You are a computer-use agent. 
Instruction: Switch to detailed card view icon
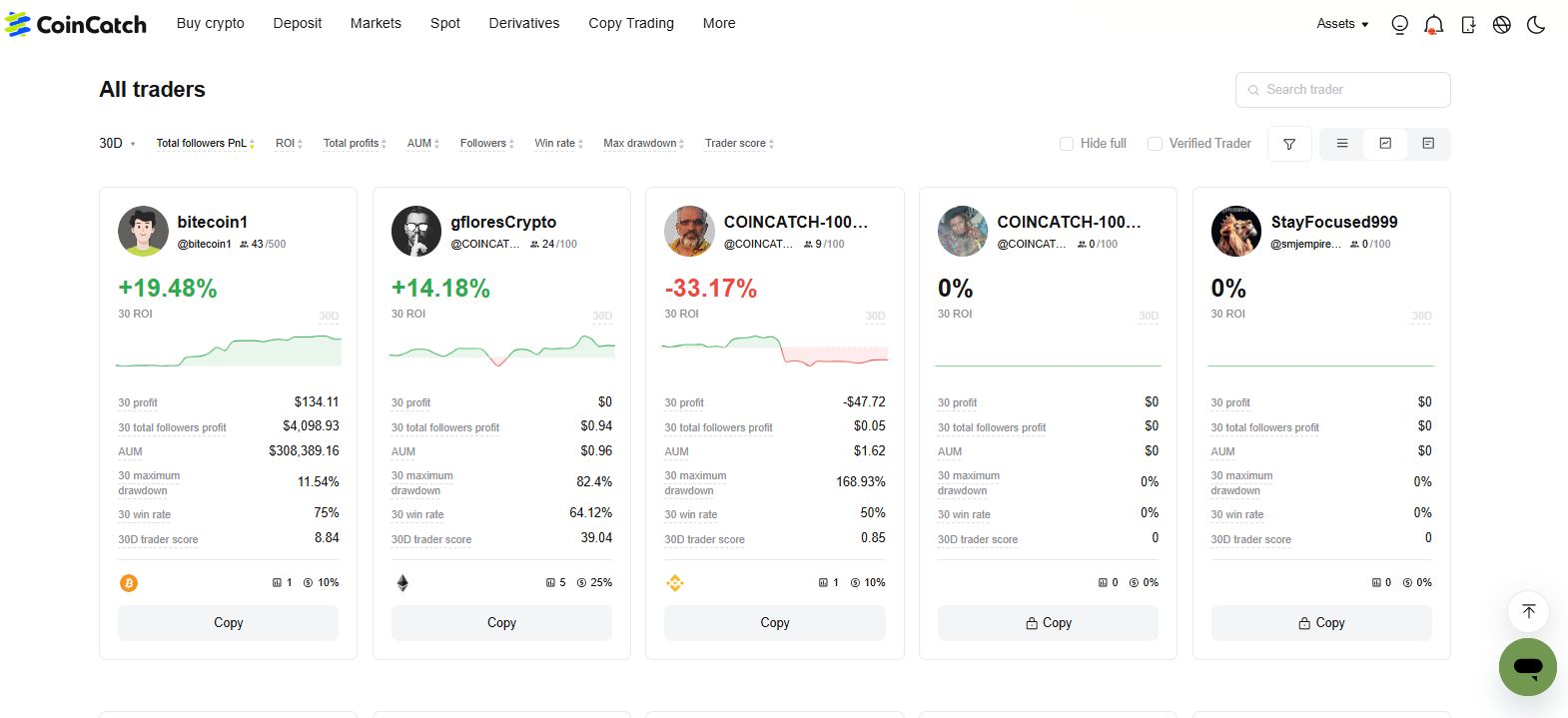pyautogui.click(x=1428, y=144)
